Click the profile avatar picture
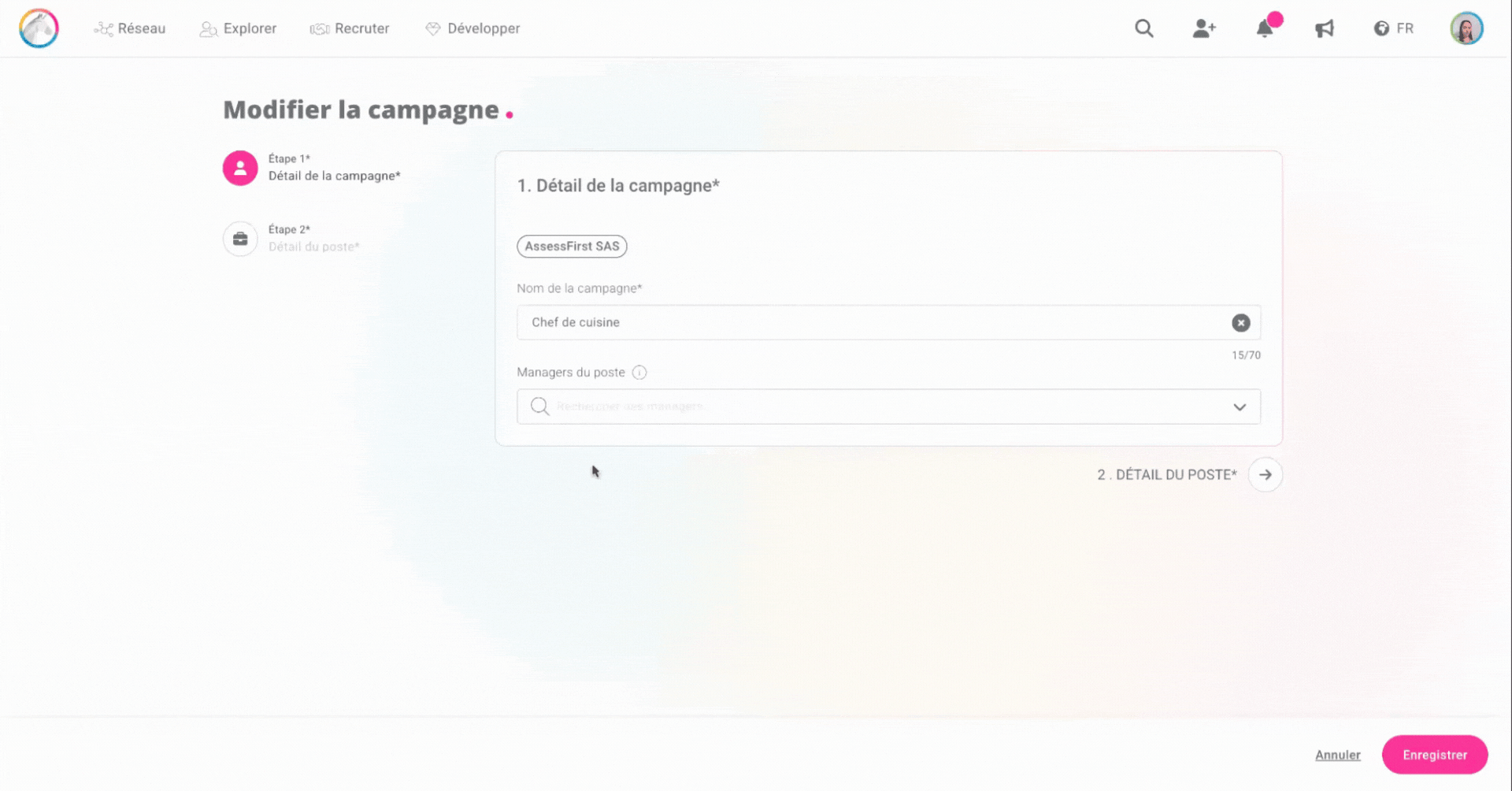The image size is (1512, 791). click(x=1466, y=28)
